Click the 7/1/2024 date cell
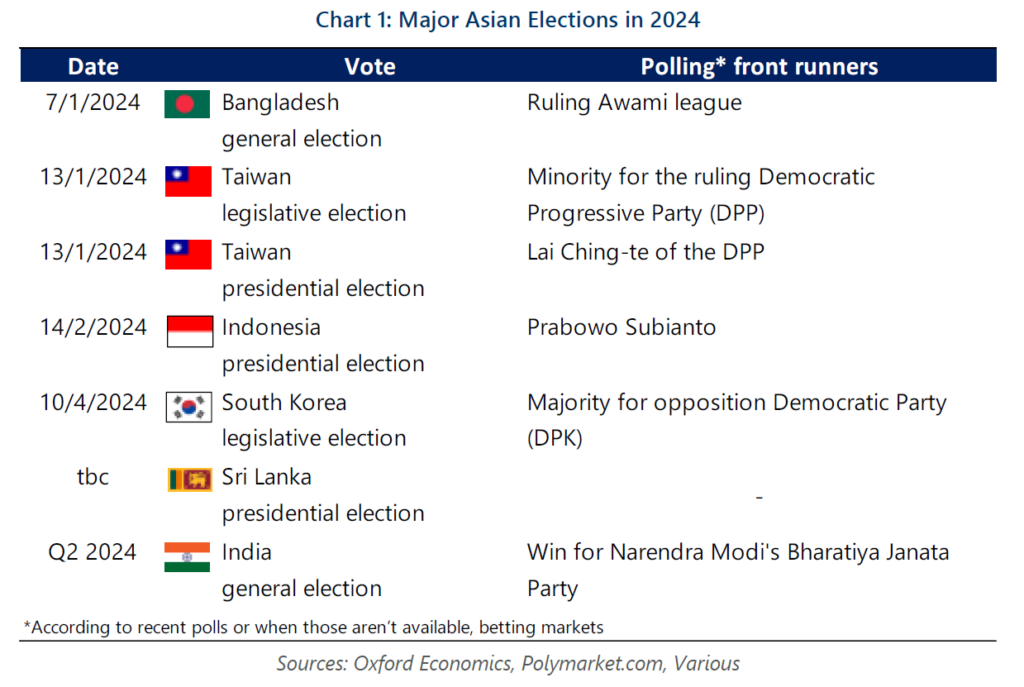This screenshot has width=1024, height=687. click(93, 103)
